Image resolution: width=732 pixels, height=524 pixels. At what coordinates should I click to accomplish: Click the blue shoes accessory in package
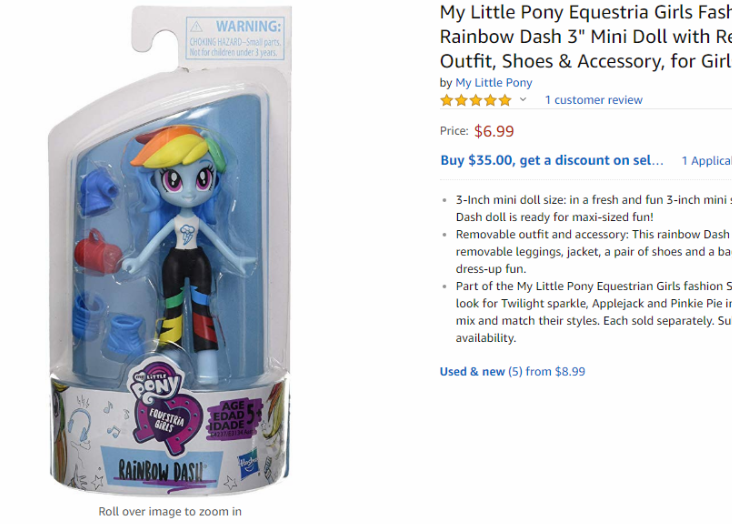point(106,323)
